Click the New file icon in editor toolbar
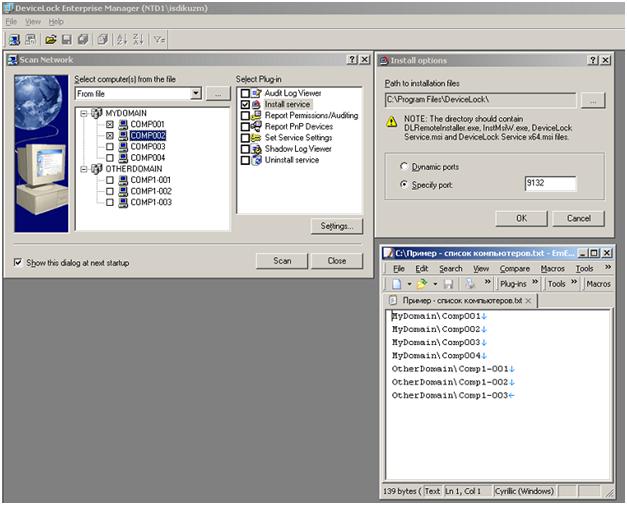627x505 pixels. tap(397, 284)
